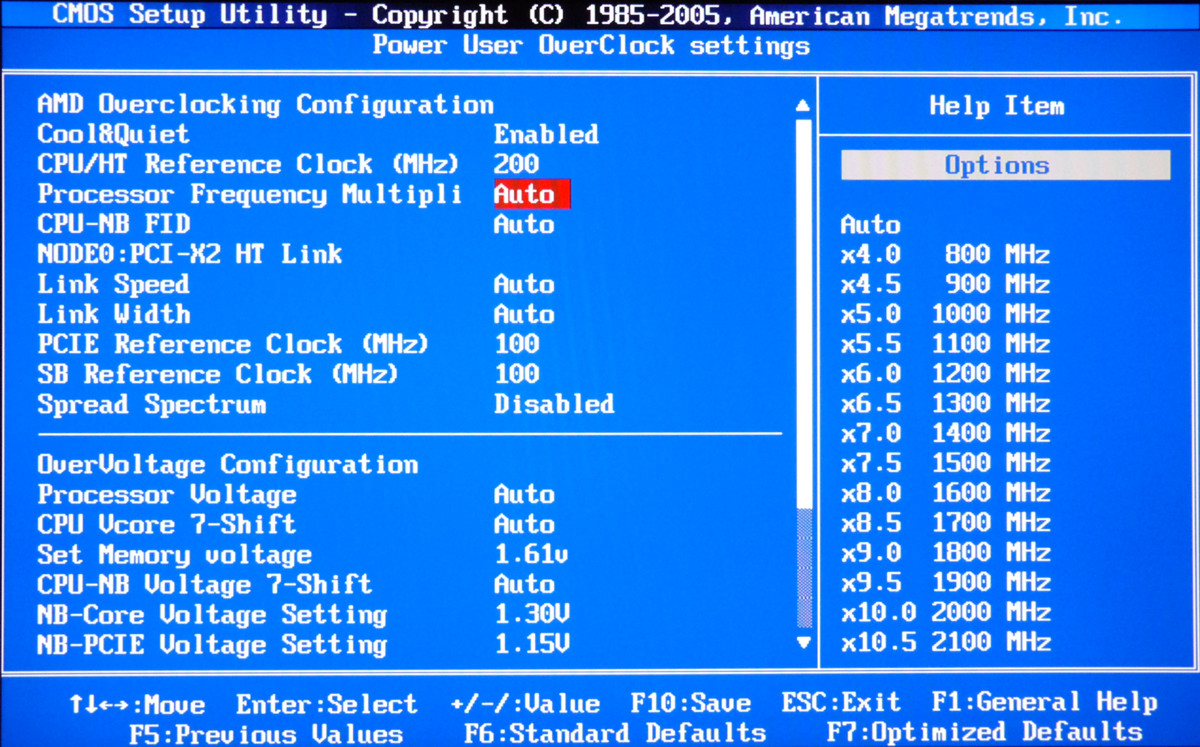The width and height of the screenshot is (1200, 747).
Task: Select the PCIE Reference Clock value 100
Action: [x=517, y=345]
